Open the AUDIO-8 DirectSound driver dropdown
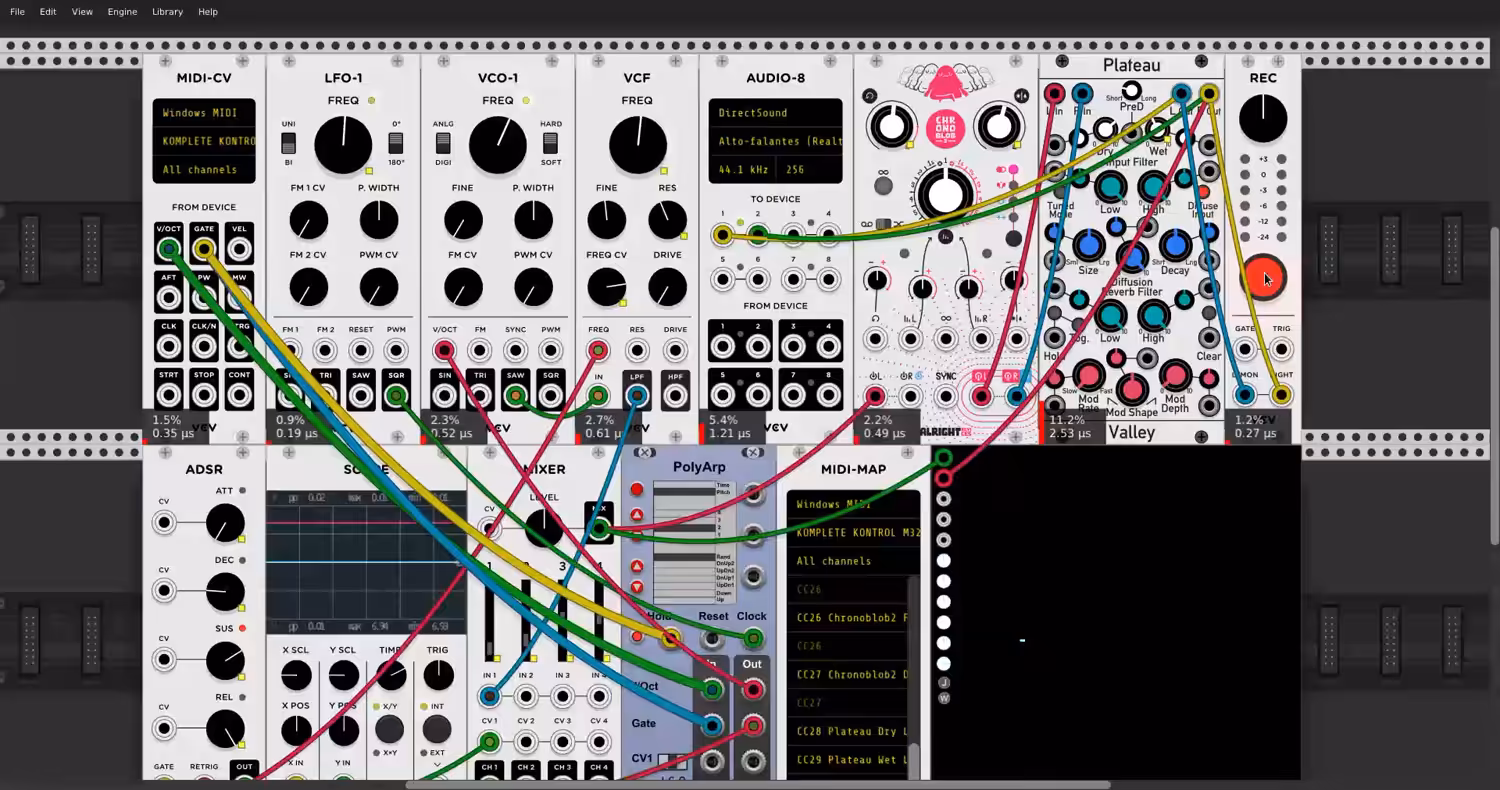1500x790 pixels. 775,113
